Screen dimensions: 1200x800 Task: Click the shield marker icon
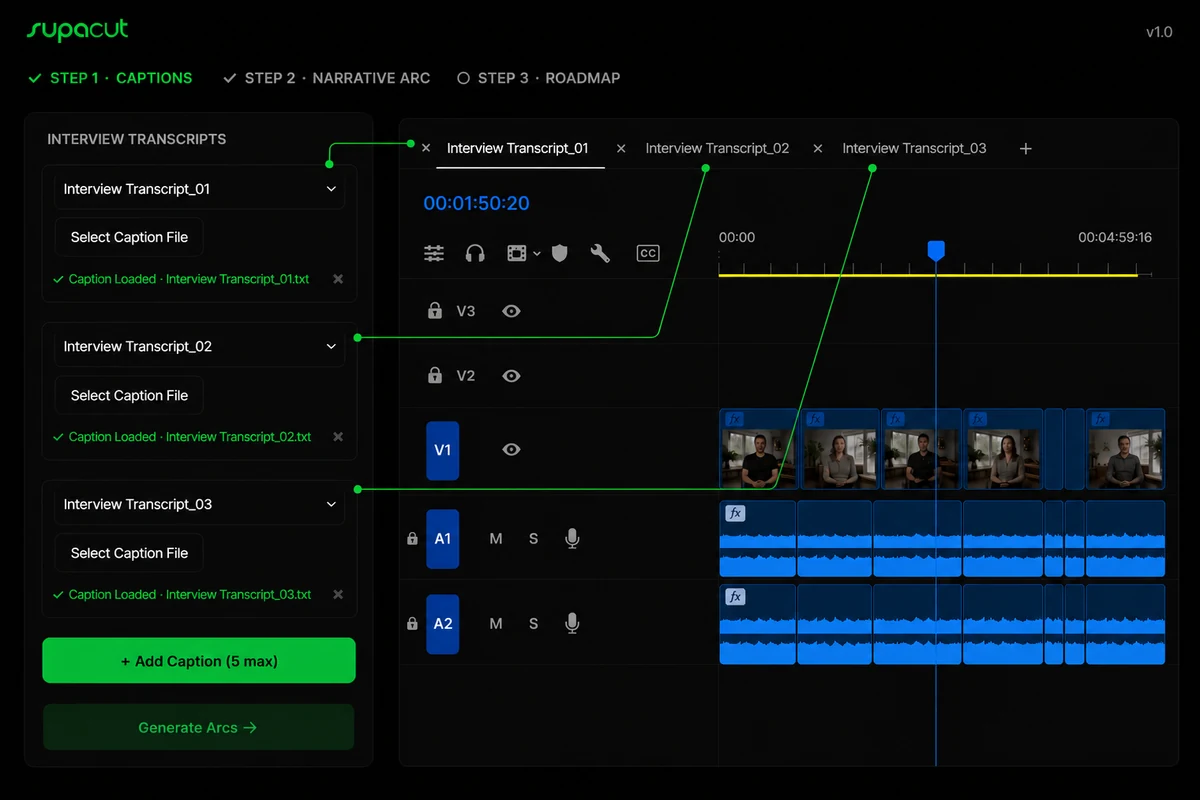tap(560, 253)
